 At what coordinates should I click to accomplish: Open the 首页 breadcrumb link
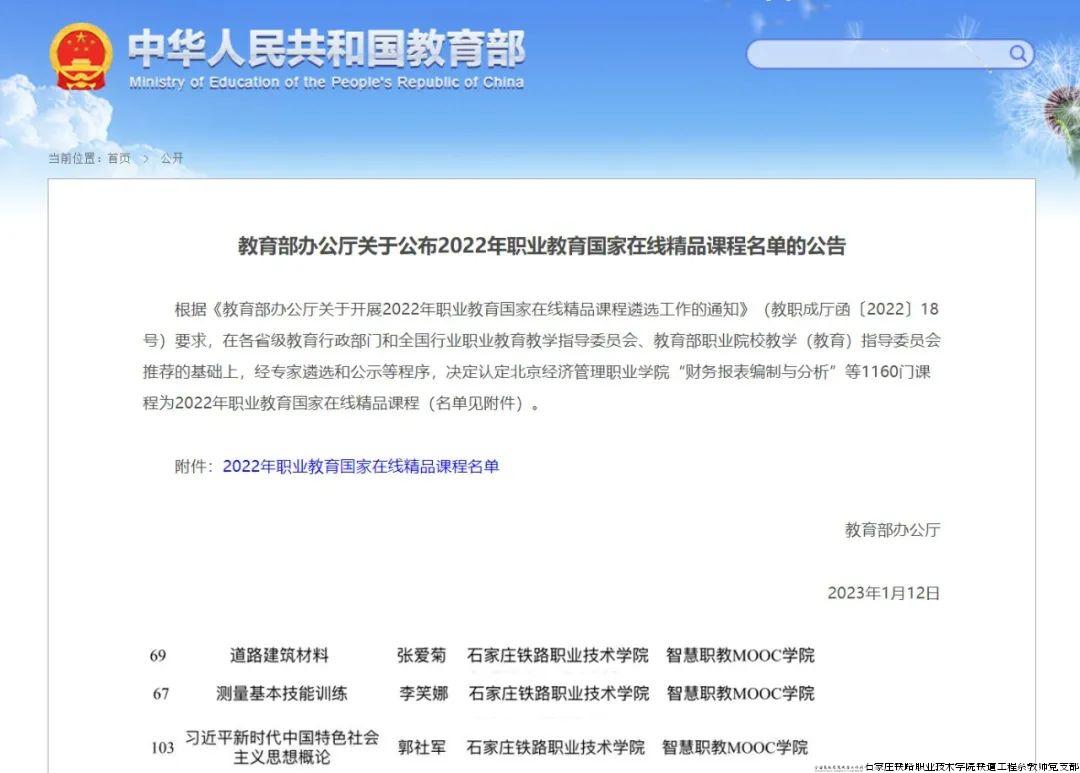tap(119, 158)
